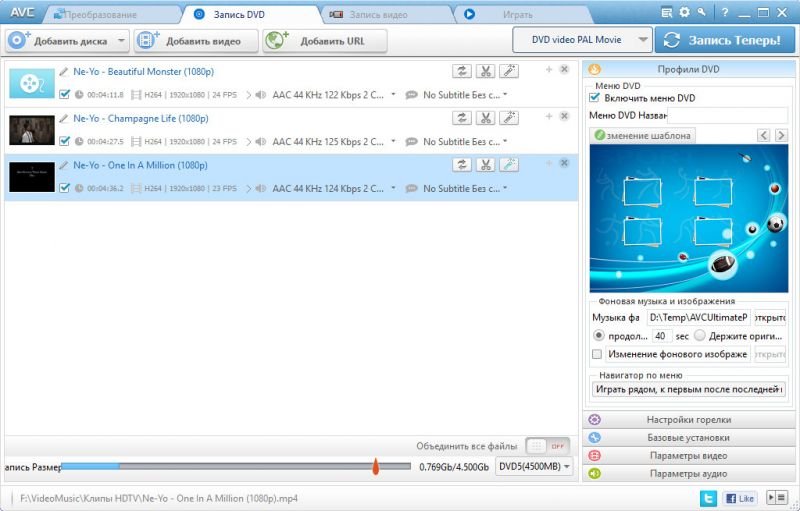Screen dimensions: 800x511
Task: Remove Beautiful Monster with its X icon
Action: tap(564, 70)
